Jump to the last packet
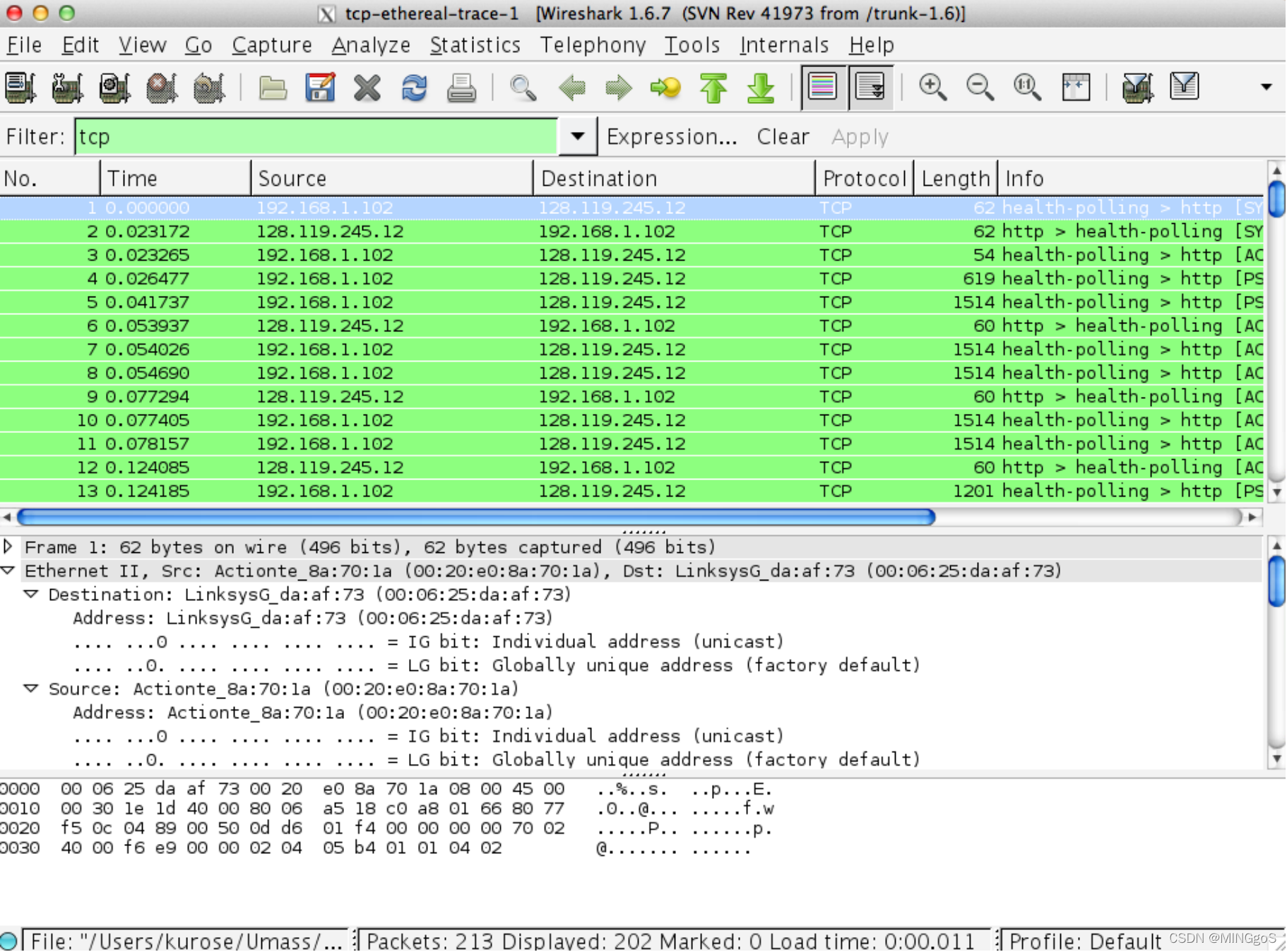Viewport: 1287px width, 952px height. coord(761,88)
